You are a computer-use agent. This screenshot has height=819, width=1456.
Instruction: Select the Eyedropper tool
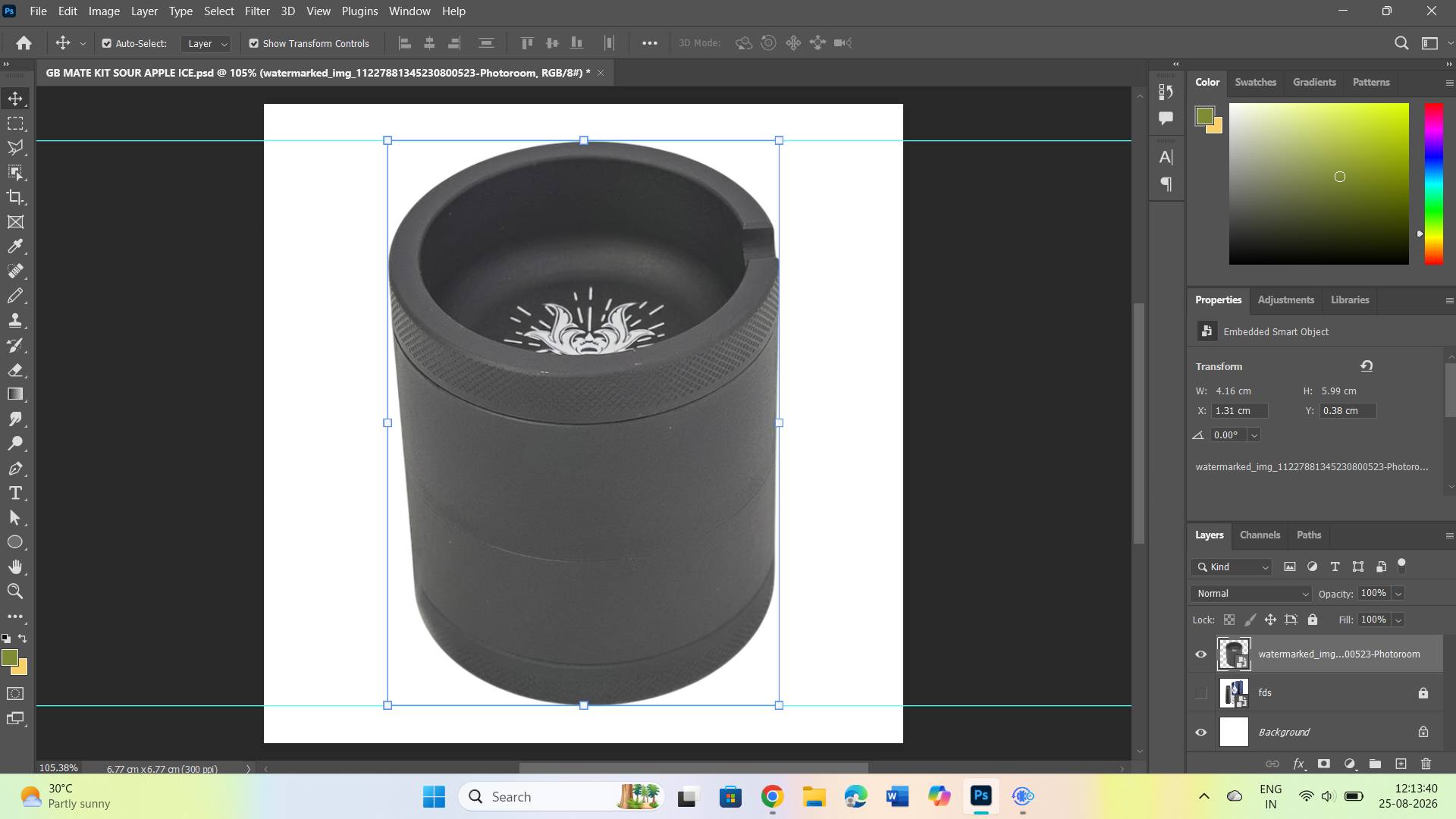pos(15,246)
